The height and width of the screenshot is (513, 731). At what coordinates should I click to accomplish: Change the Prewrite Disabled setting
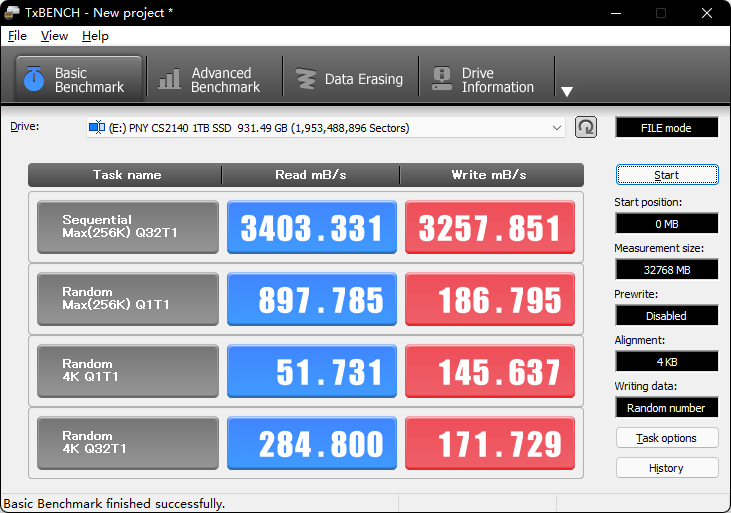click(x=667, y=316)
